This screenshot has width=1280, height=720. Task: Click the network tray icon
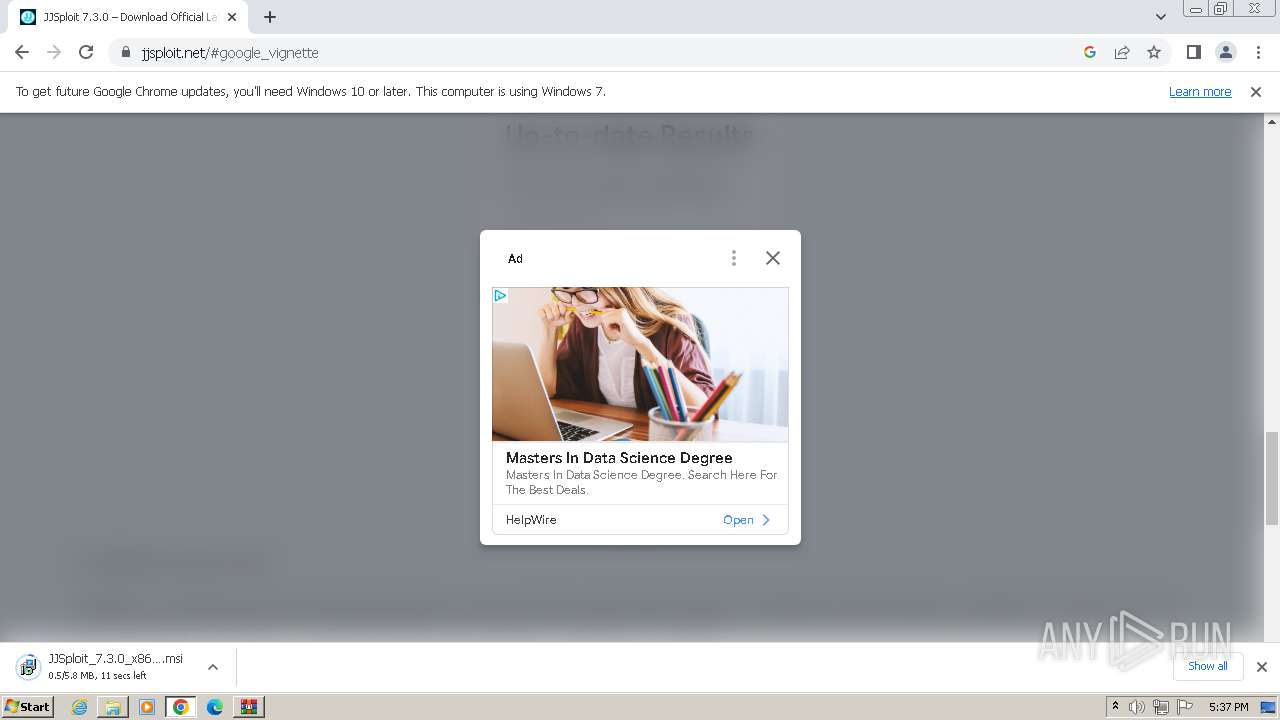(1161, 707)
